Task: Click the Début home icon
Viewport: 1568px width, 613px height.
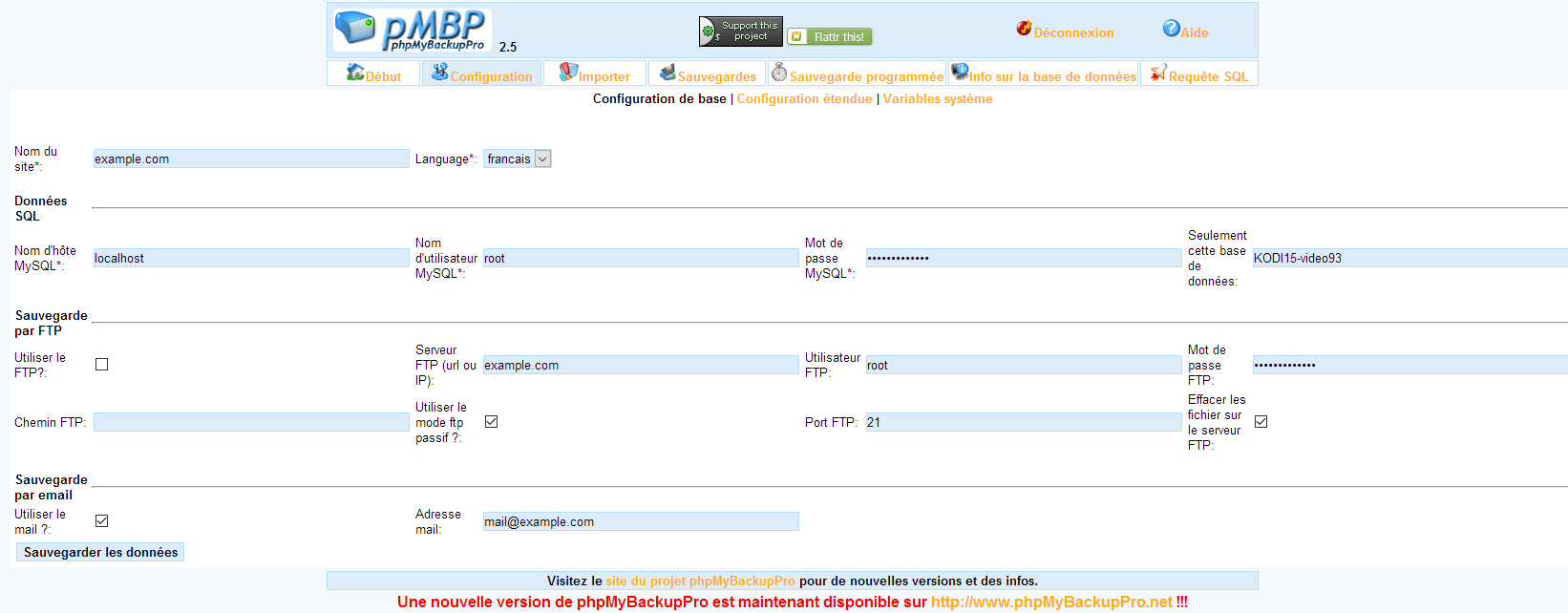Action: (x=355, y=72)
